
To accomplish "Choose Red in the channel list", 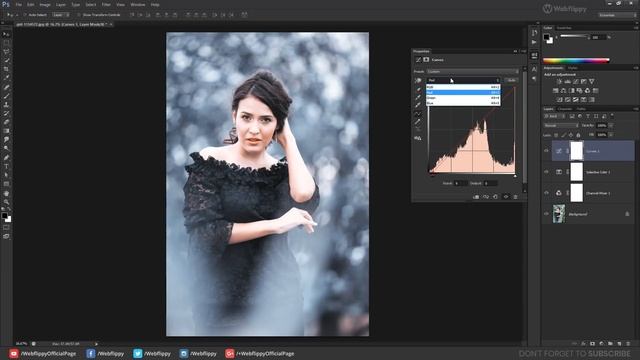I will tap(463, 93).
